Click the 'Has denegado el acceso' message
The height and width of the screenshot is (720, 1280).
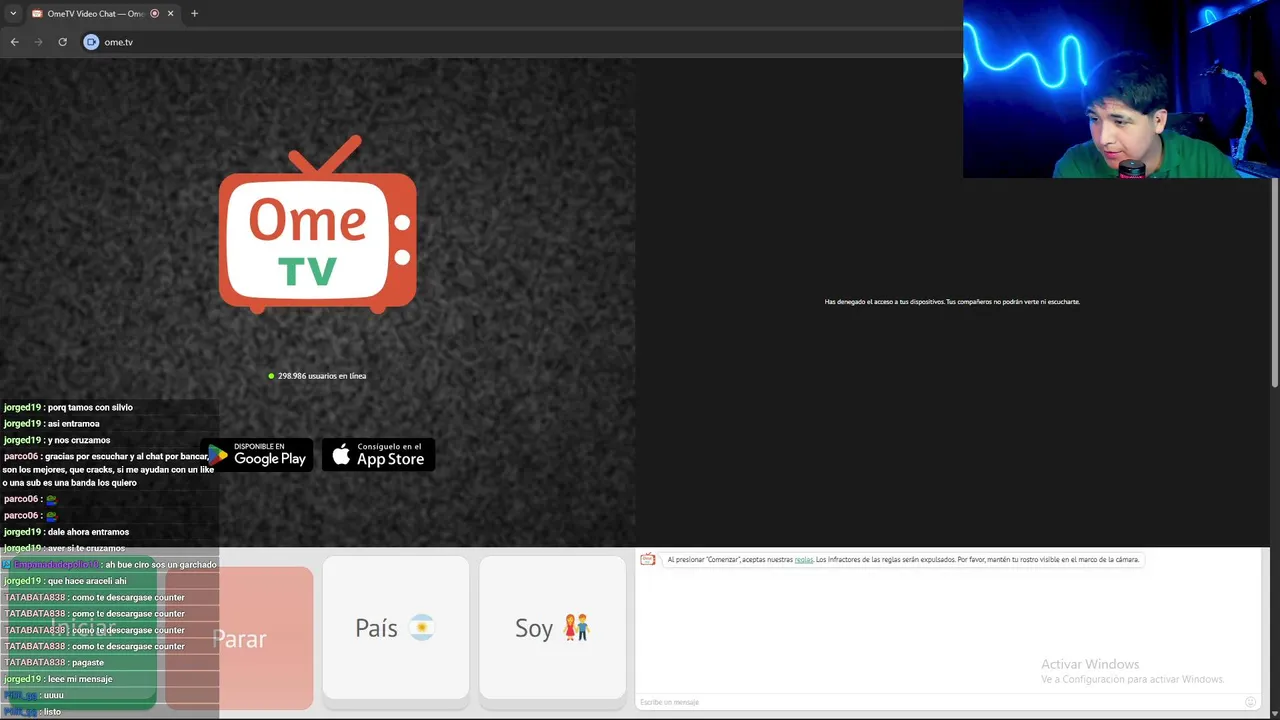tap(952, 302)
